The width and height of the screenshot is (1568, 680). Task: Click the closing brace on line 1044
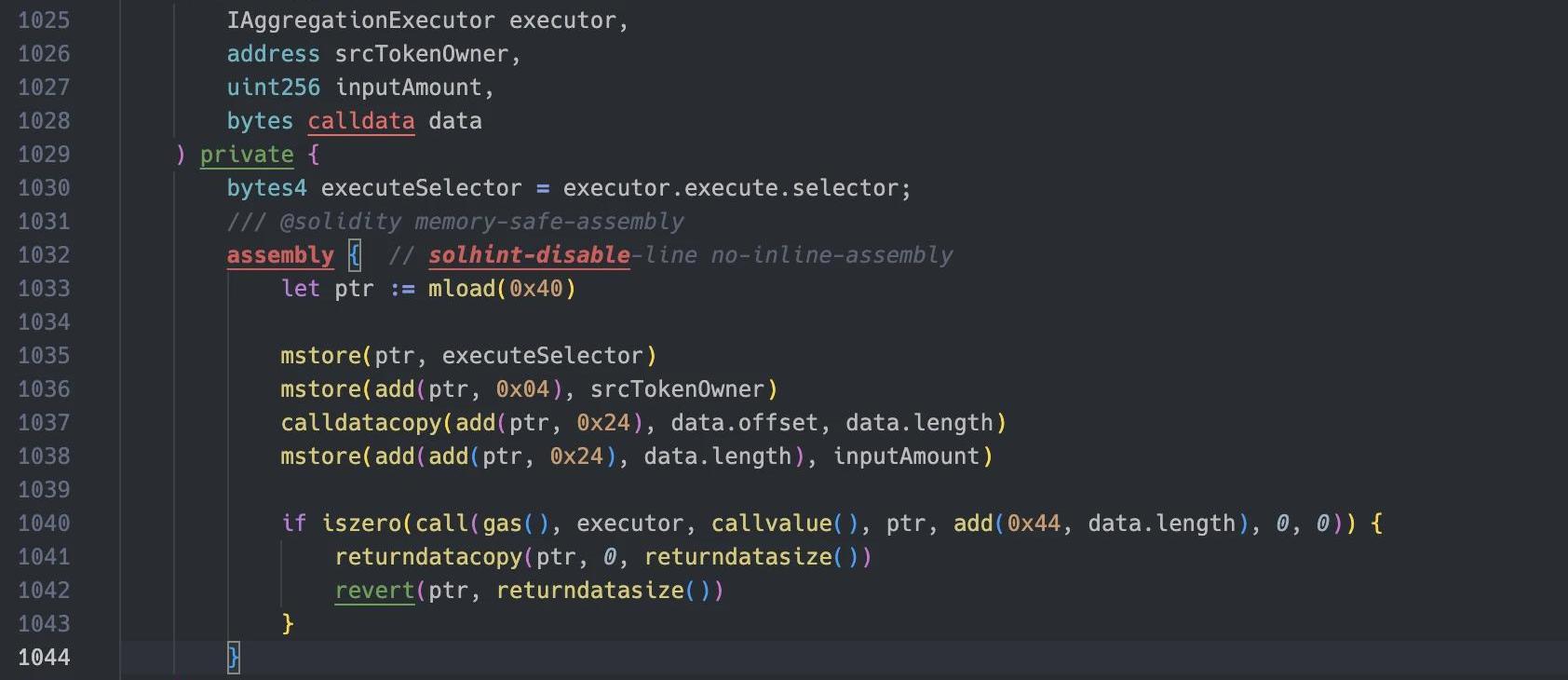click(234, 658)
